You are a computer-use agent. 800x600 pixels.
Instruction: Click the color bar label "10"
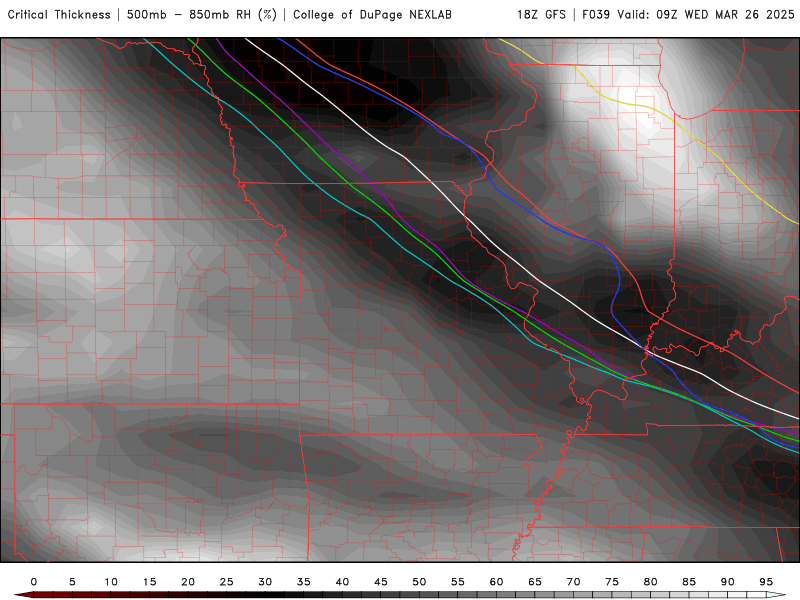(111, 582)
